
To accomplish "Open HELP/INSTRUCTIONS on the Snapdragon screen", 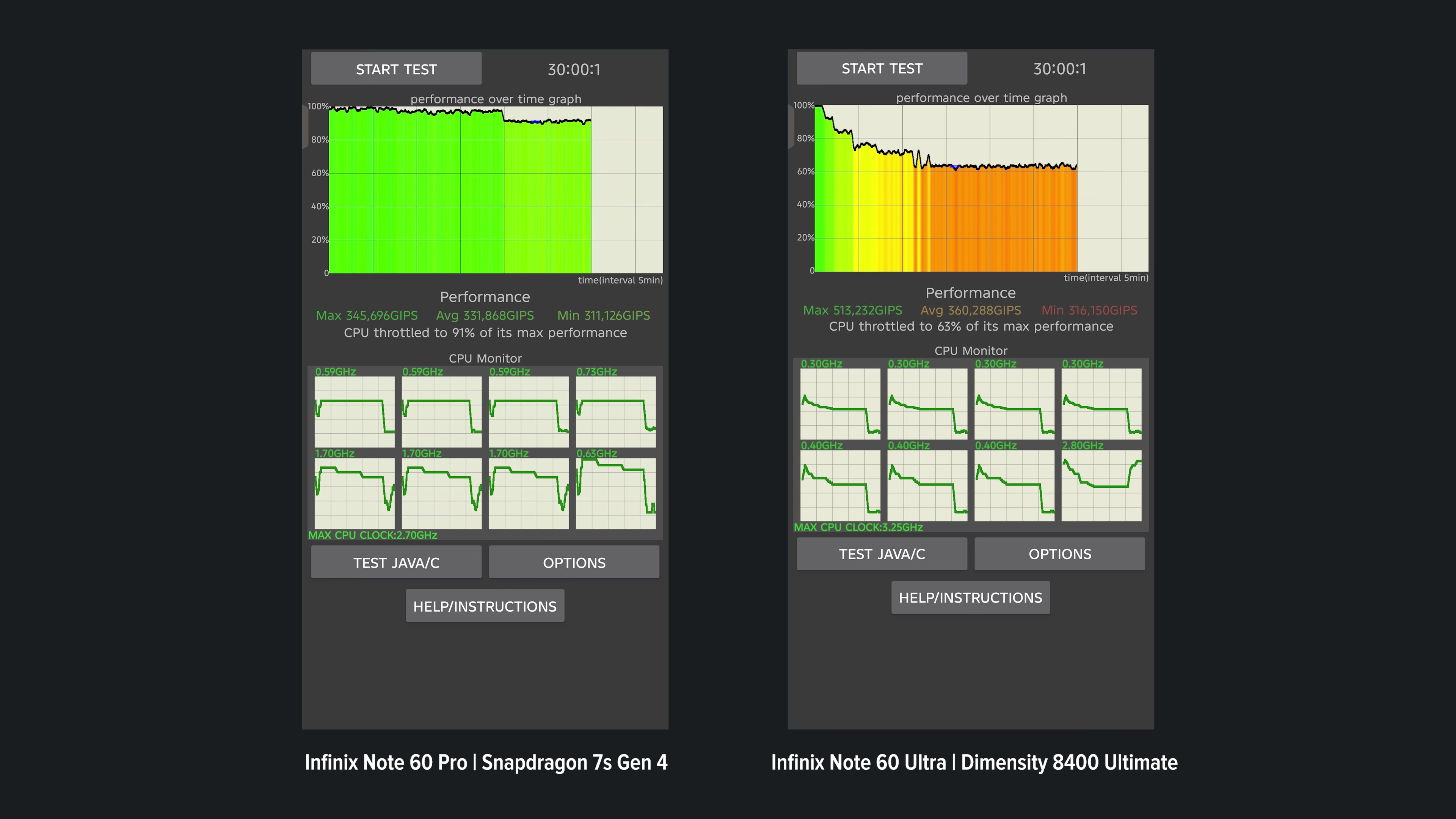I will click(x=485, y=606).
